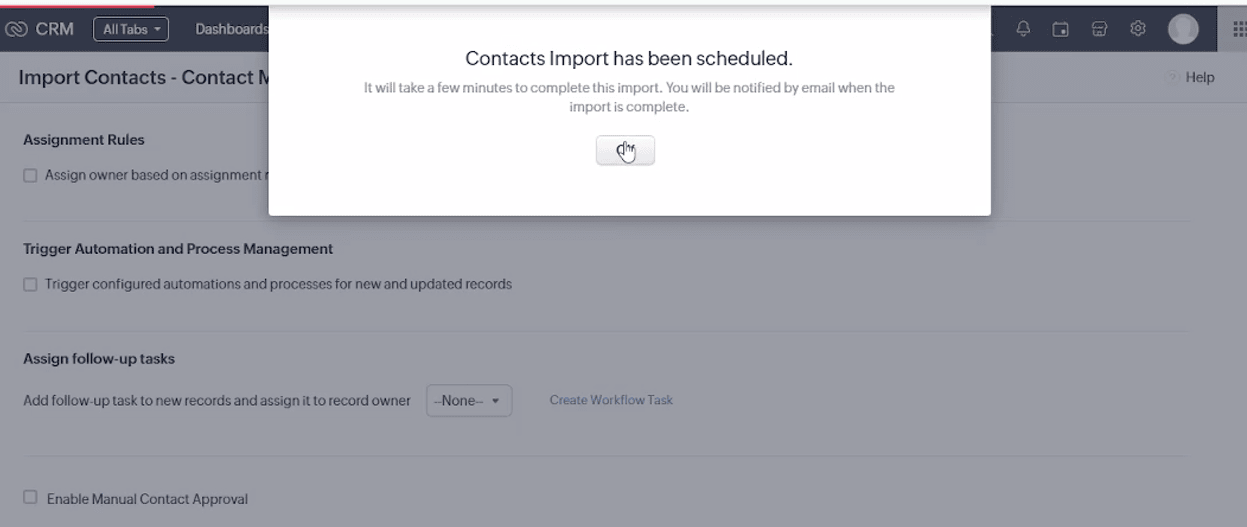Open the user profile avatar
The height and width of the screenshot is (527, 1247).
(1183, 29)
